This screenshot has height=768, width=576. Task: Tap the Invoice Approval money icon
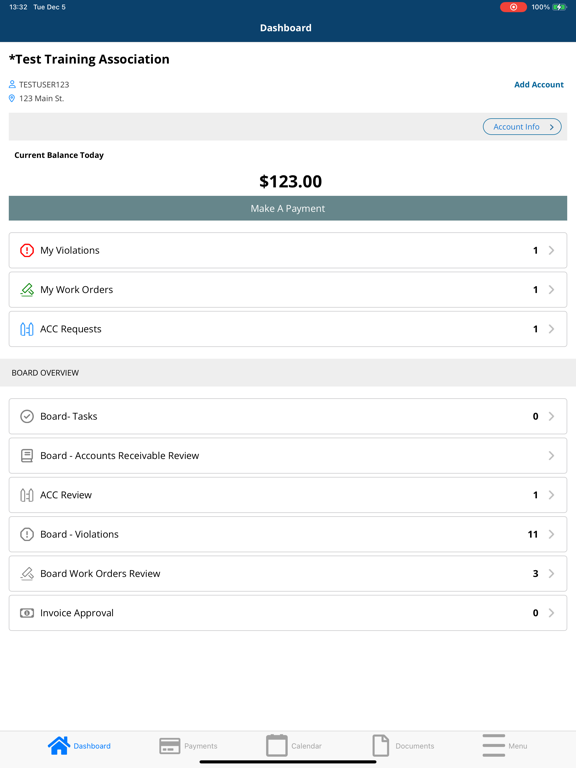pos(26,613)
